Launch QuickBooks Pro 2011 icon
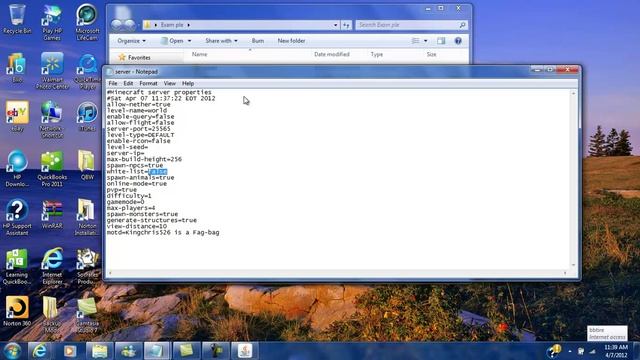Screen dimensions: 640x360 (52, 169)
